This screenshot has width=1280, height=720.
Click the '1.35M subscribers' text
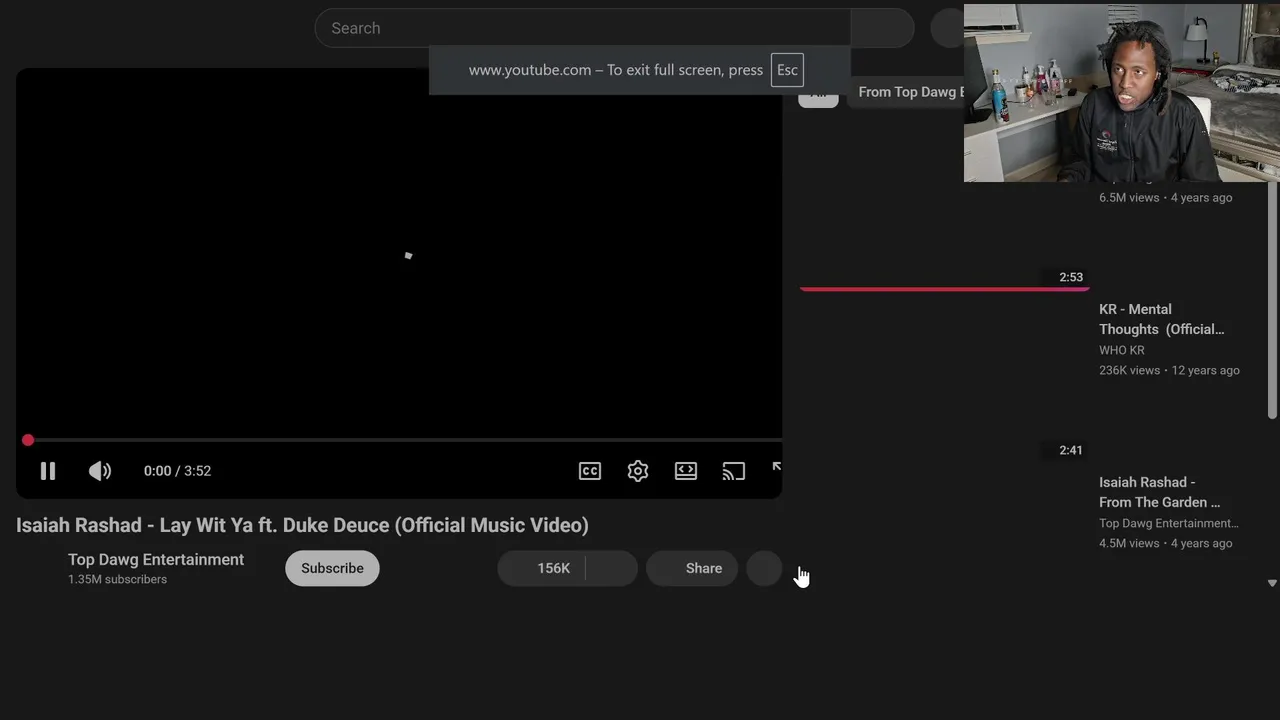[x=117, y=579]
